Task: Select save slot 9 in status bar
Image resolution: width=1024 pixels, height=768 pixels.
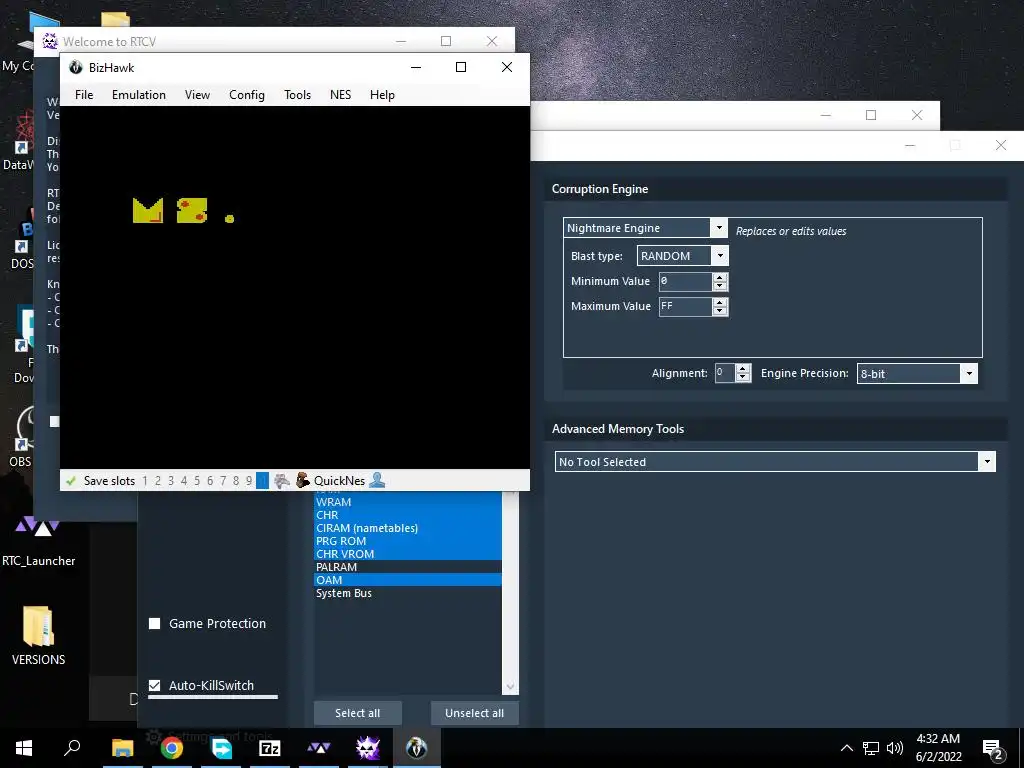Action: click(249, 481)
